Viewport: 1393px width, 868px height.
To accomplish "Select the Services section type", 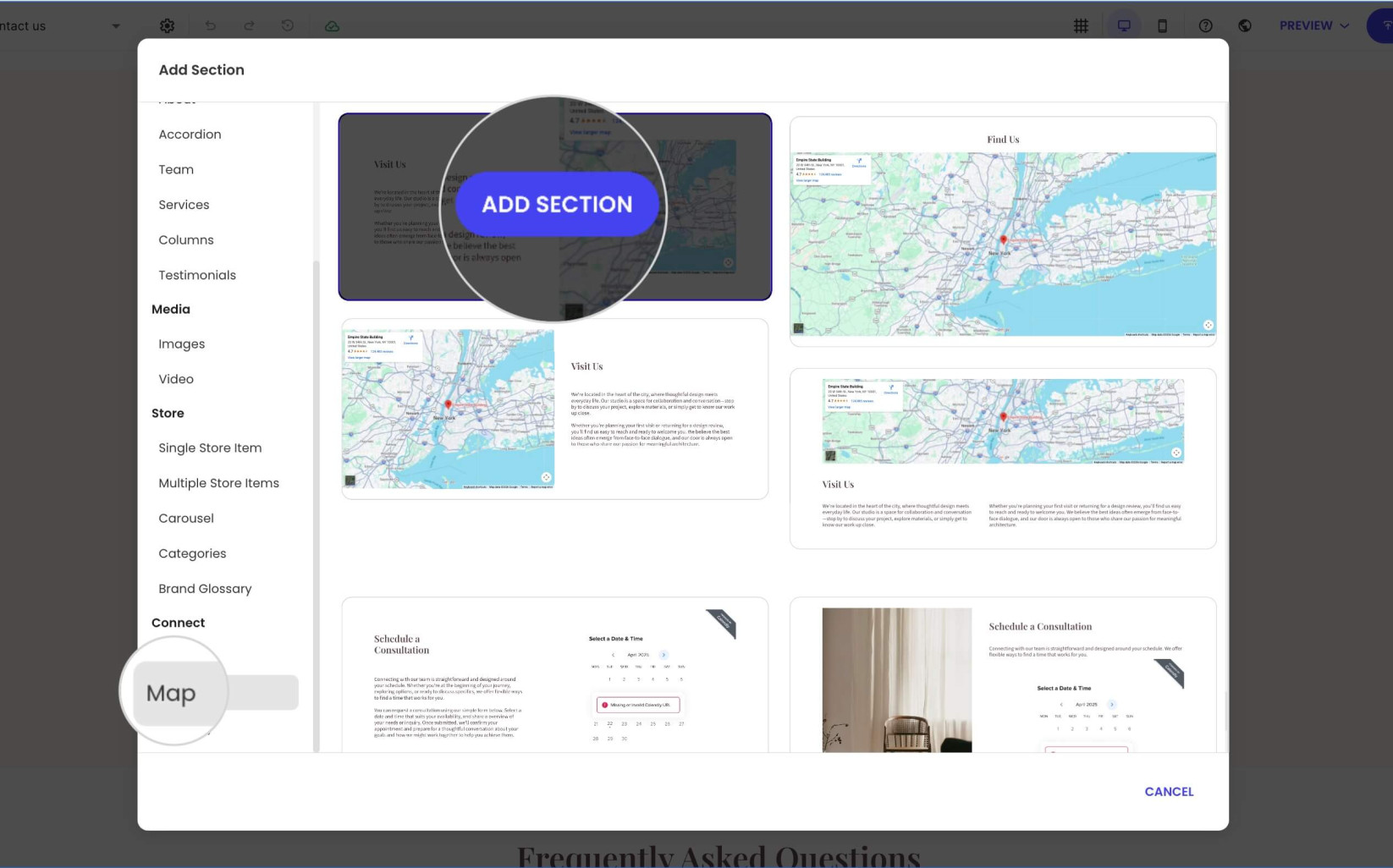I will click(x=184, y=205).
